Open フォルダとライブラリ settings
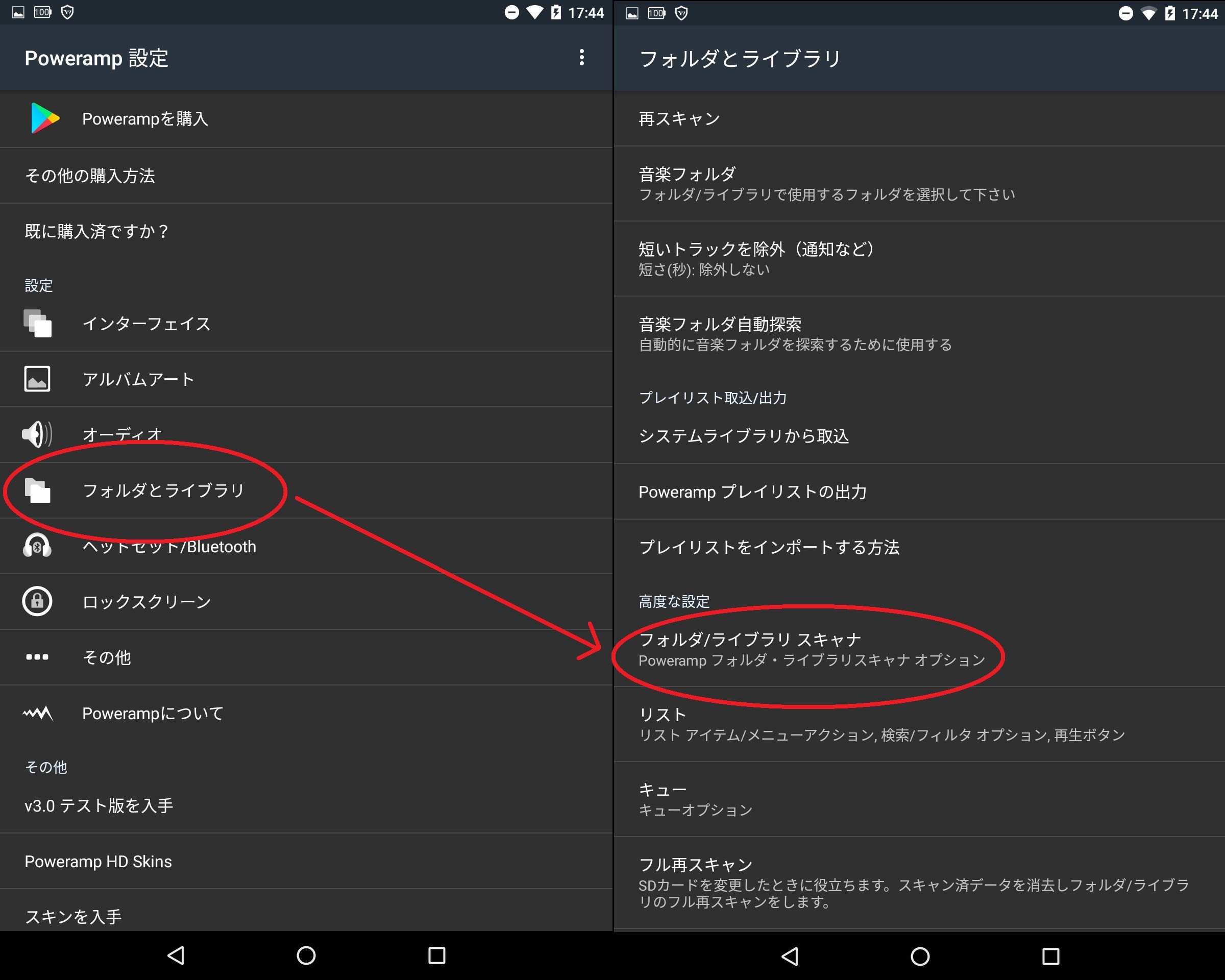 pyautogui.click(x=162, y=490)
